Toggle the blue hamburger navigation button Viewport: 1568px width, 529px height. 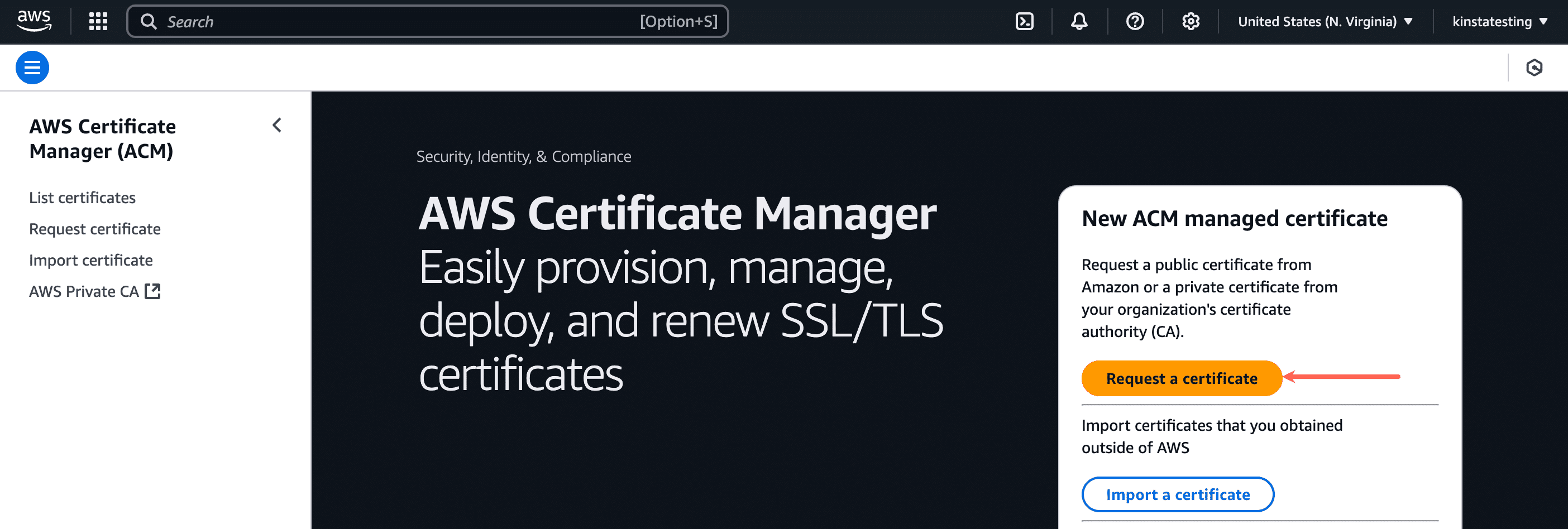click(32, 68)
